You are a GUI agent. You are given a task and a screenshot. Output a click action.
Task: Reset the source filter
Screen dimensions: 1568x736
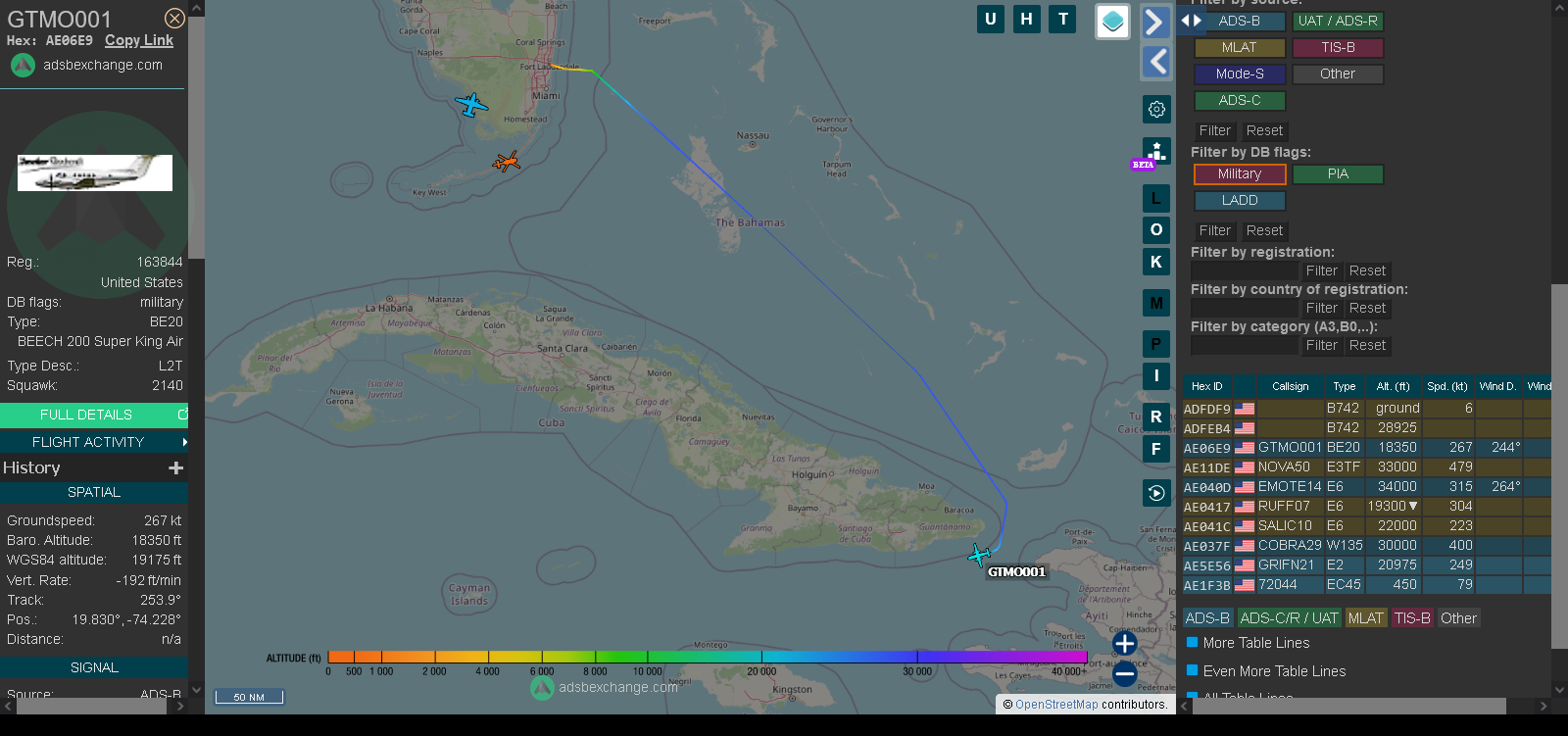tap(1264, 130)
